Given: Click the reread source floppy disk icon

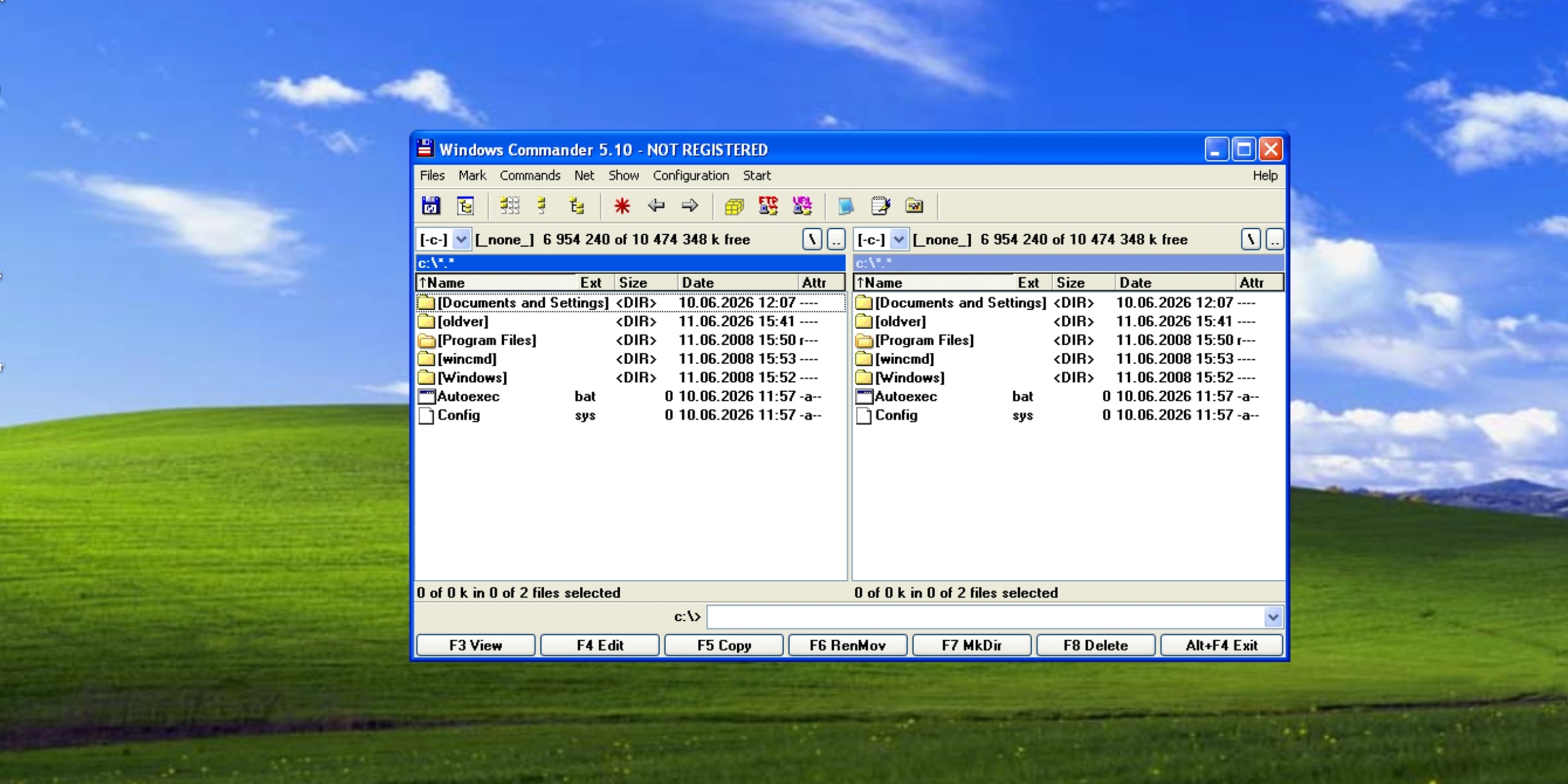Looking at the screenshot, I should coord(431,206).
